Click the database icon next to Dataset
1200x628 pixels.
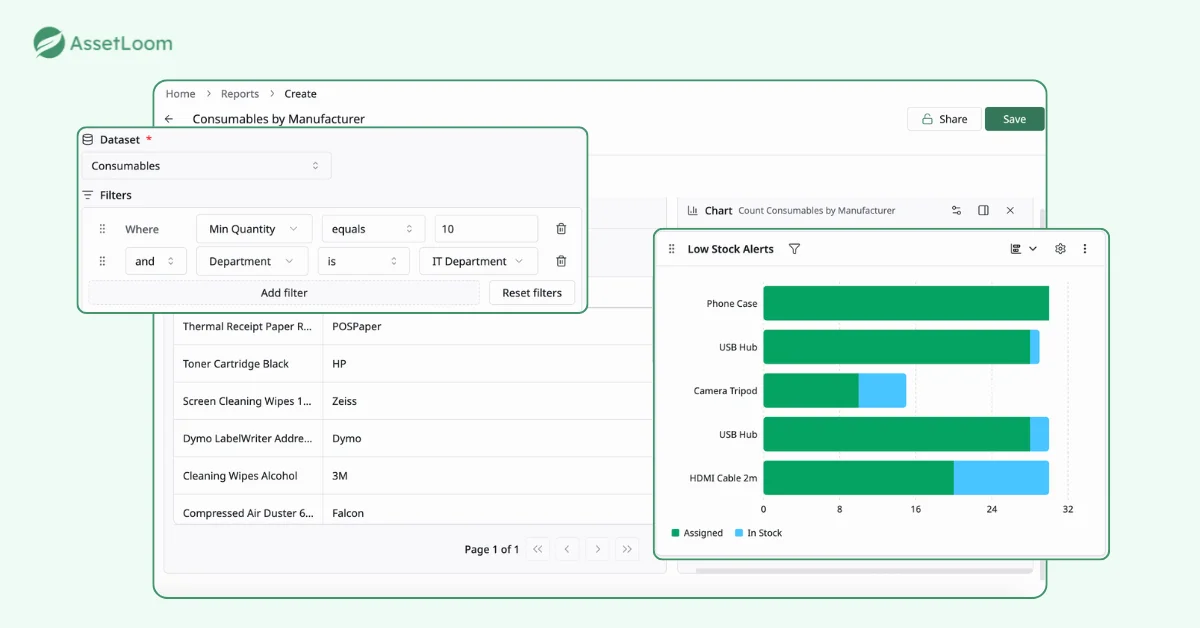88,140
